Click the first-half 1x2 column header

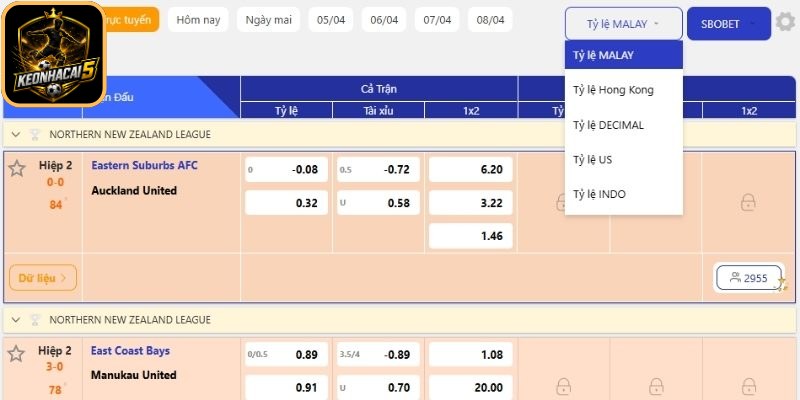pos(748,111)
